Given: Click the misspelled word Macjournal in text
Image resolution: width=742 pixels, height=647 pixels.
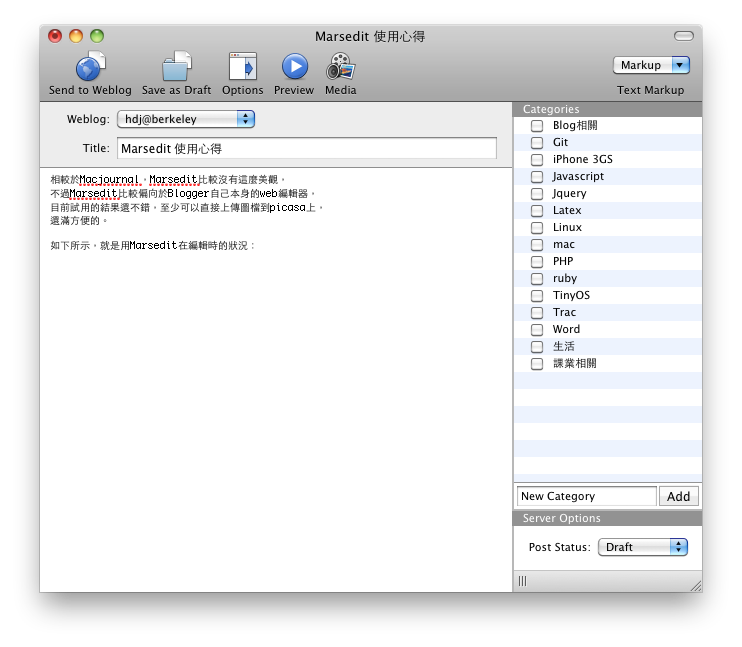Looking at the screenshot, I should pyautogui.click(x=109, y=180).
